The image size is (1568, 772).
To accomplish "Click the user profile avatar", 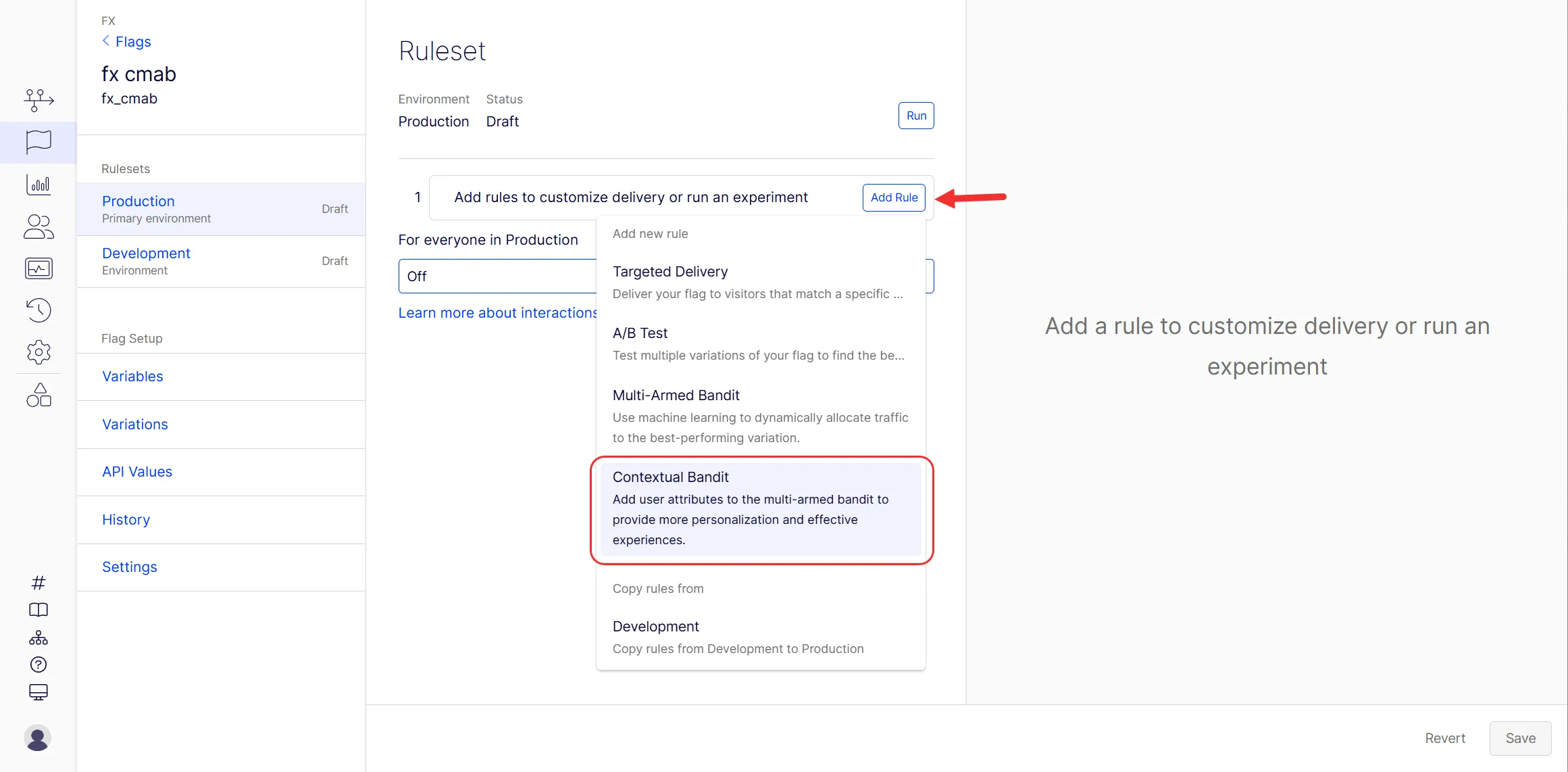I will (38, 738).
